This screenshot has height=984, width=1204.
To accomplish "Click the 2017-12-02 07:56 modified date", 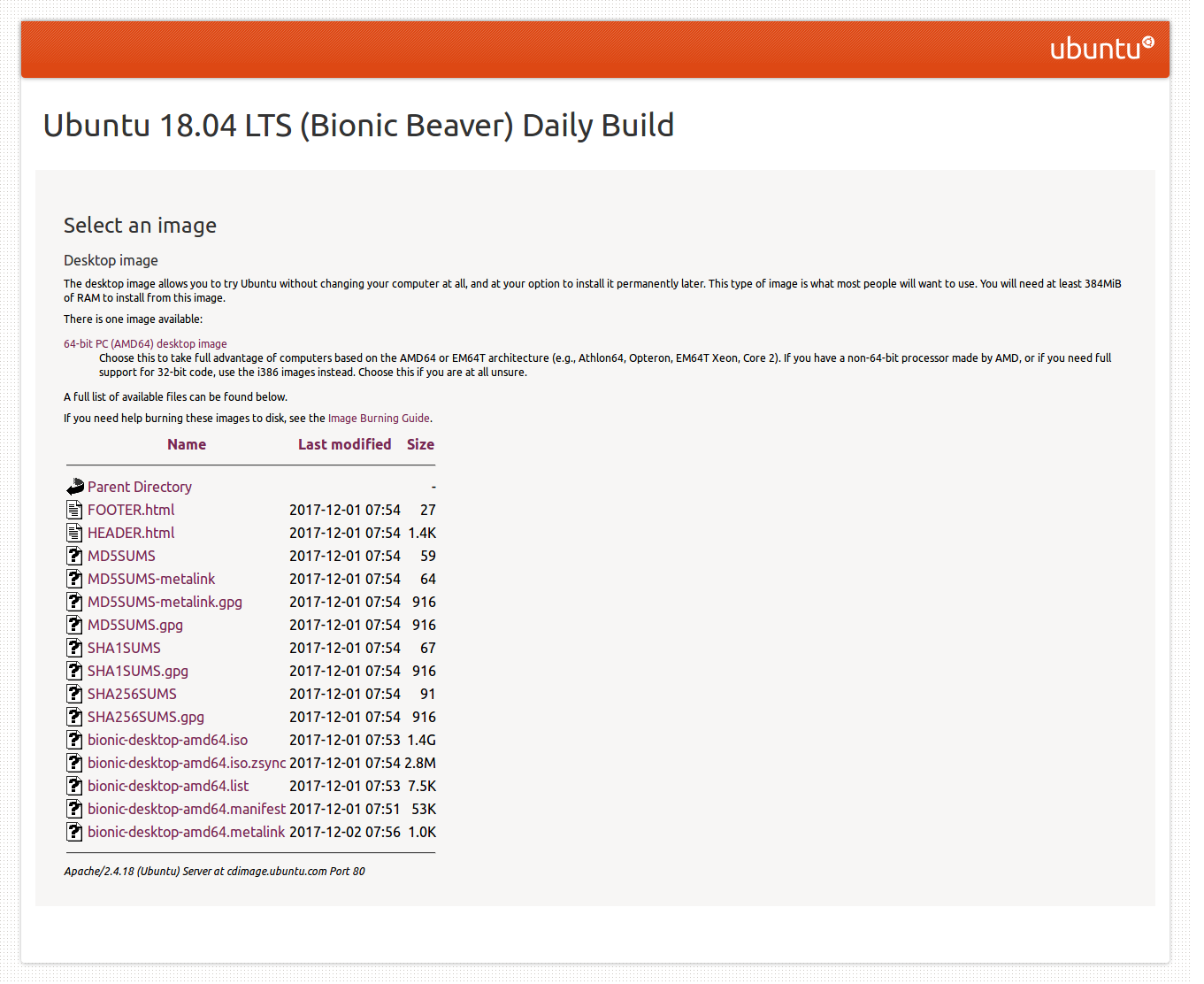I will [x=345, y=832].
